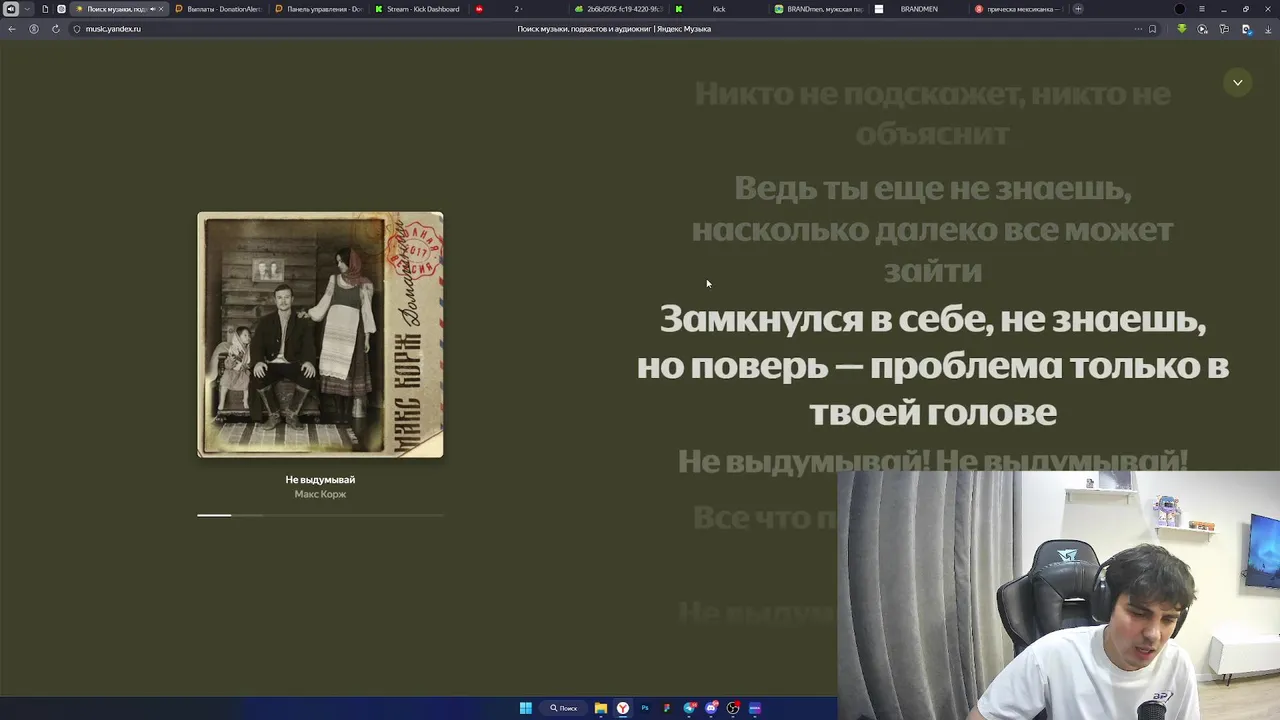Open the browser hamburger menu
The image size is (1280, 720).
tap(1202, 9)
